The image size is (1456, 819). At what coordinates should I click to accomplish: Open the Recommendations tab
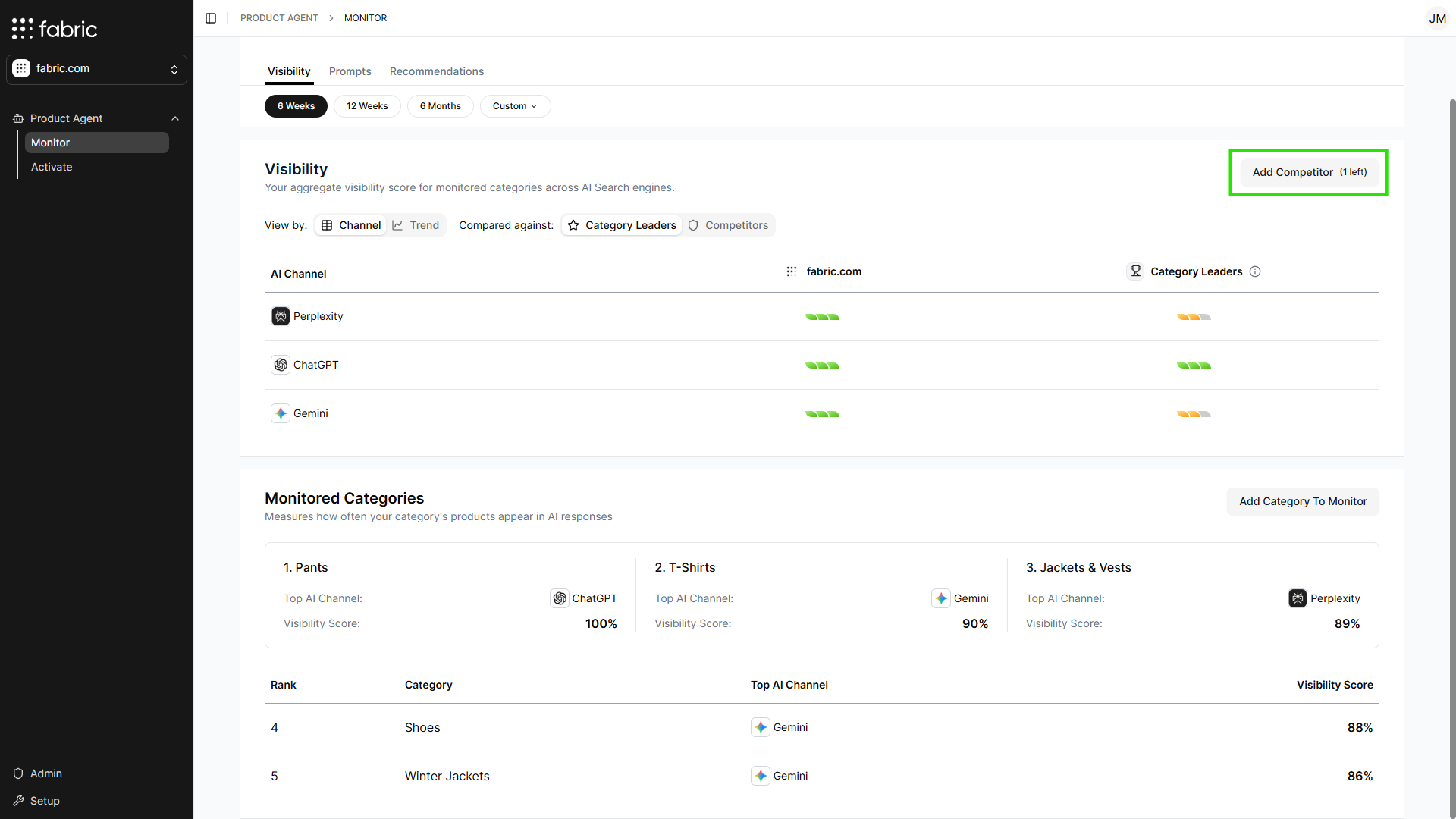437,71
